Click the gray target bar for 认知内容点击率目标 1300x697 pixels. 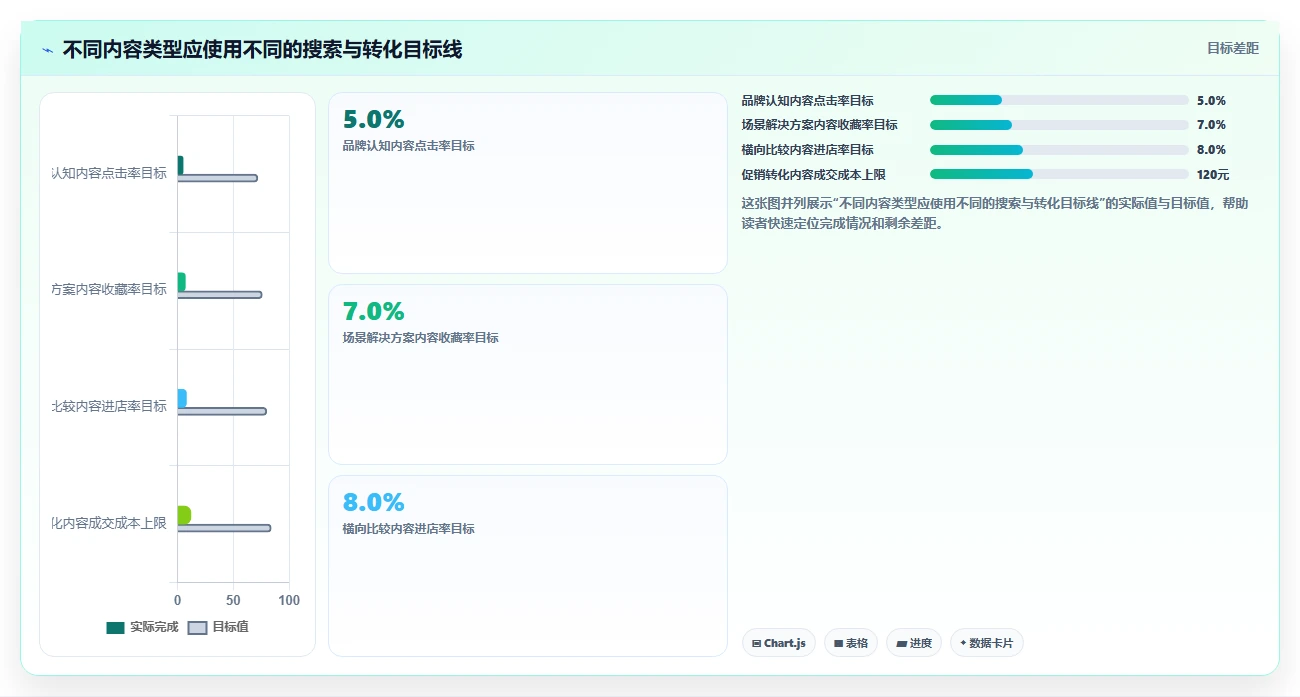pyautogui.click(x=217, y=178)
